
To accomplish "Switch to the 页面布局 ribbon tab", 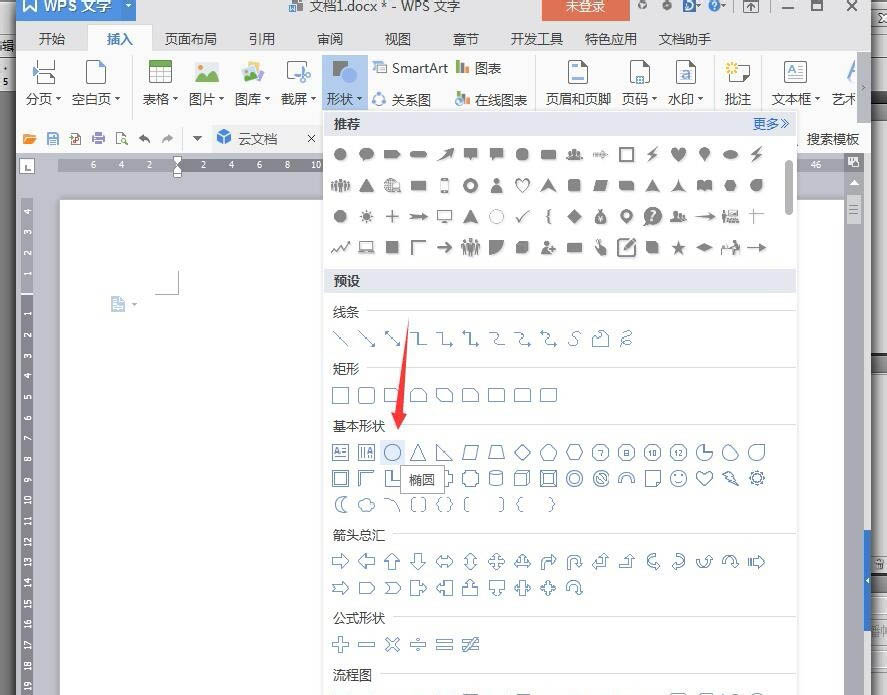I will [x=191, y=39].
